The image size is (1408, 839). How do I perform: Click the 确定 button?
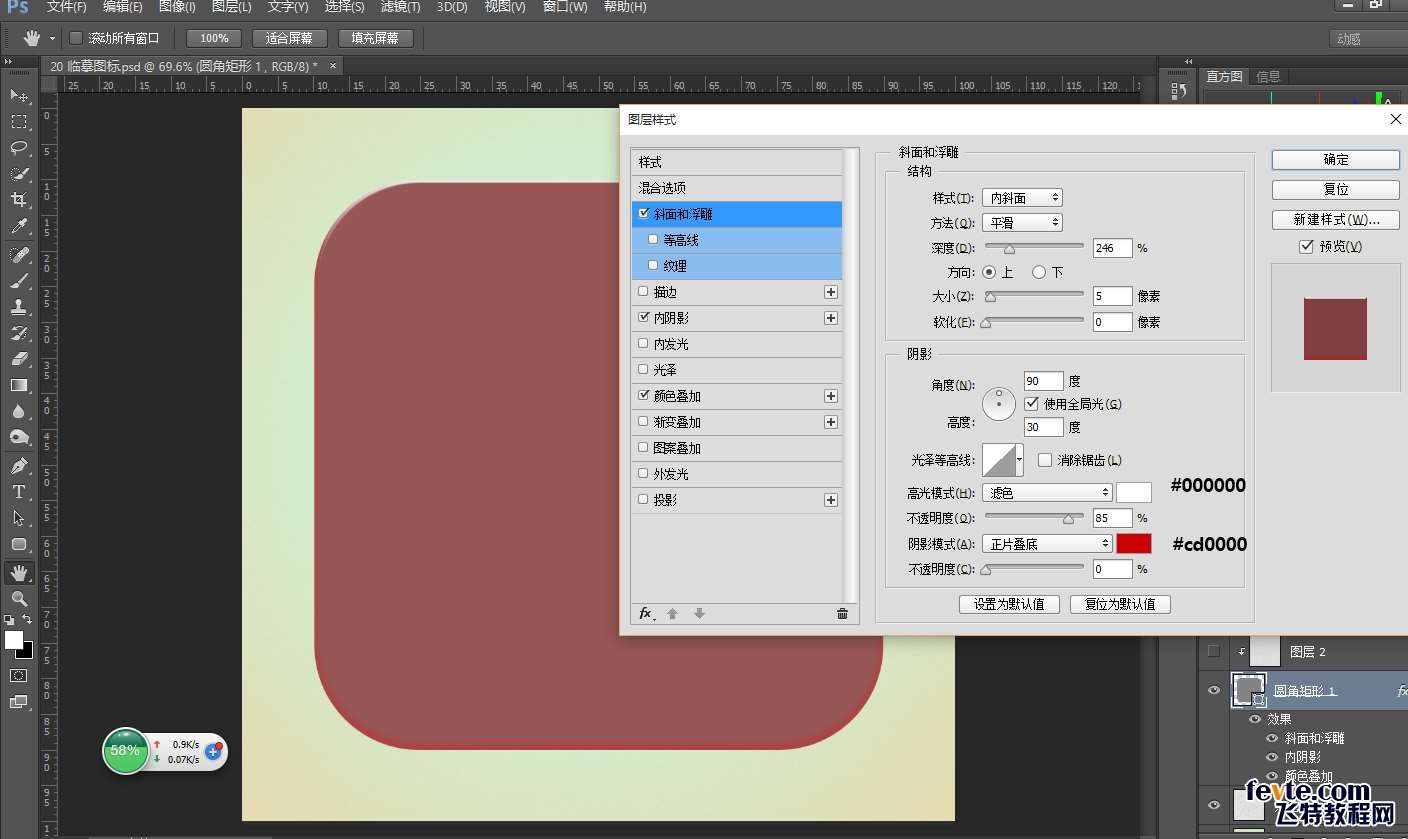tap(1335, 160)
